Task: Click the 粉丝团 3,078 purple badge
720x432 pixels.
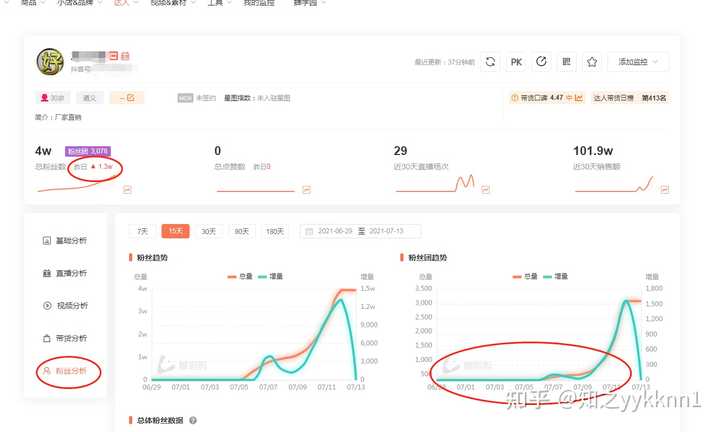Action: pyautogui.click(x=88, y=151)
